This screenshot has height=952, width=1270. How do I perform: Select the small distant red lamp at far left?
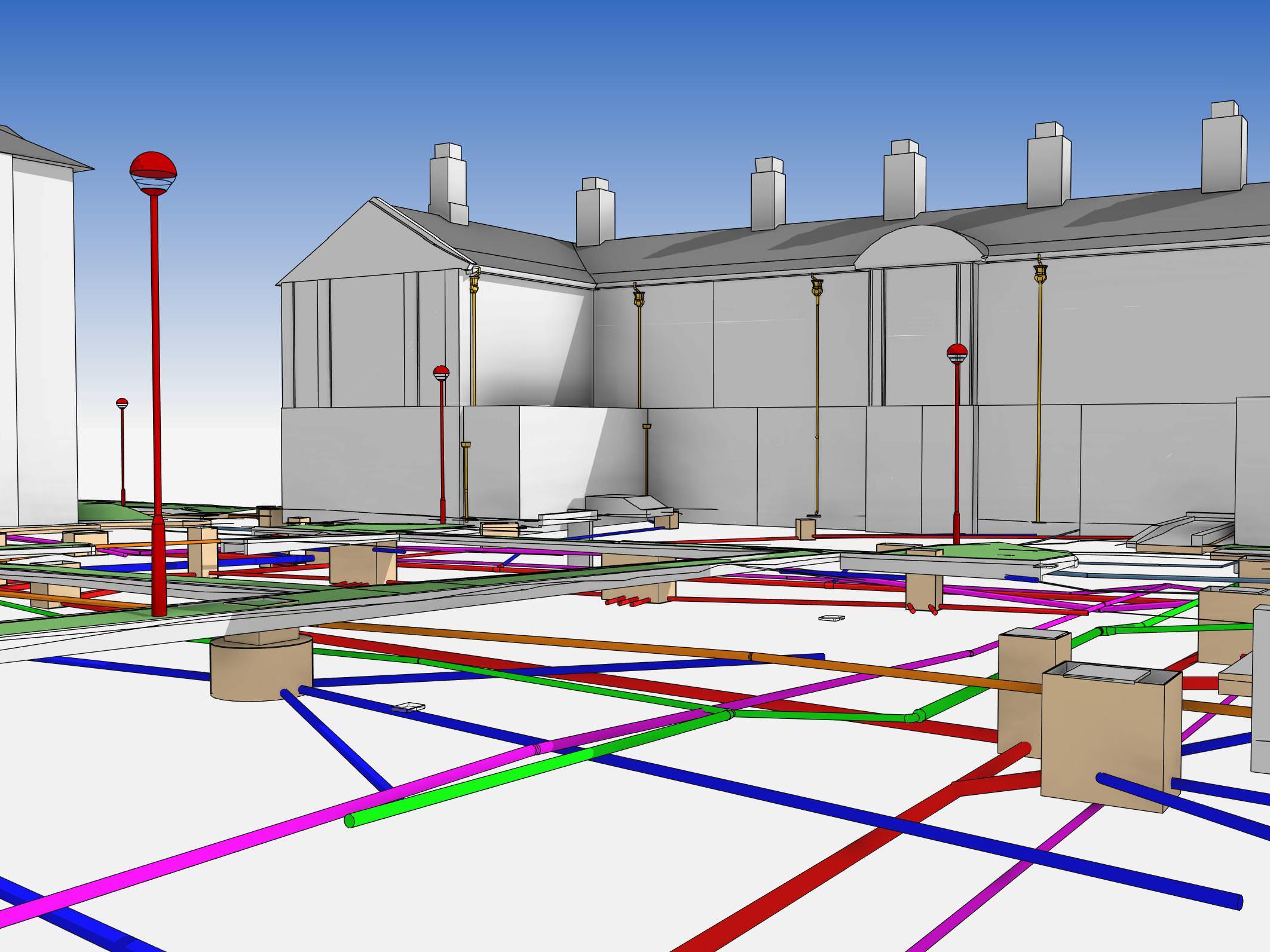click(x=123, y=452)
